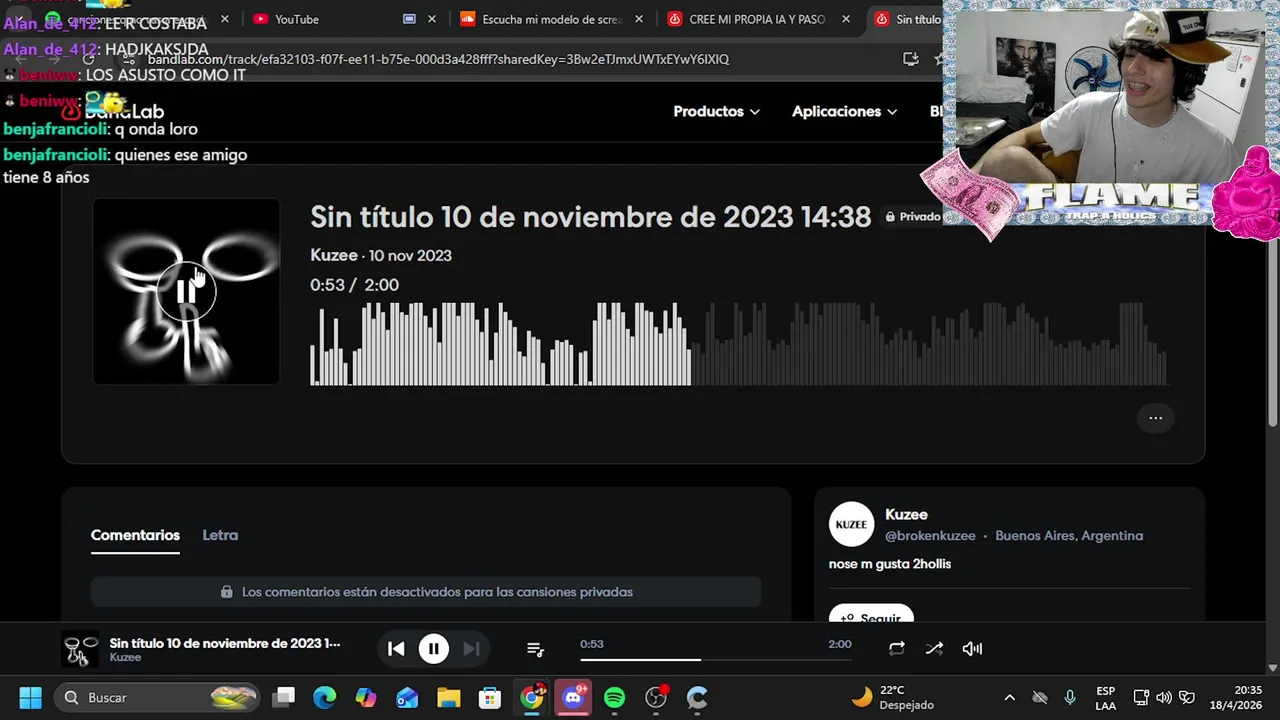Image resolution: width=1280 pixels, height=720 pixels.
Task: Click the 'nose m gusta 2hollis' bio text
Action: (890, 564)
